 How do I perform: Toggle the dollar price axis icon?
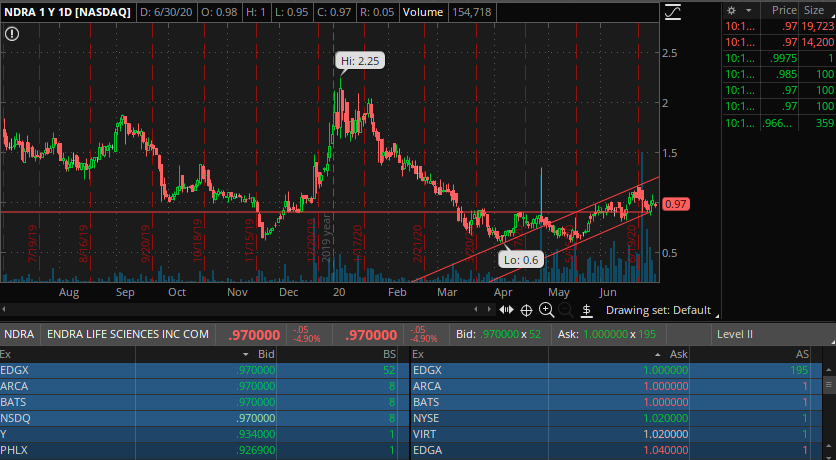pos(586,310)
